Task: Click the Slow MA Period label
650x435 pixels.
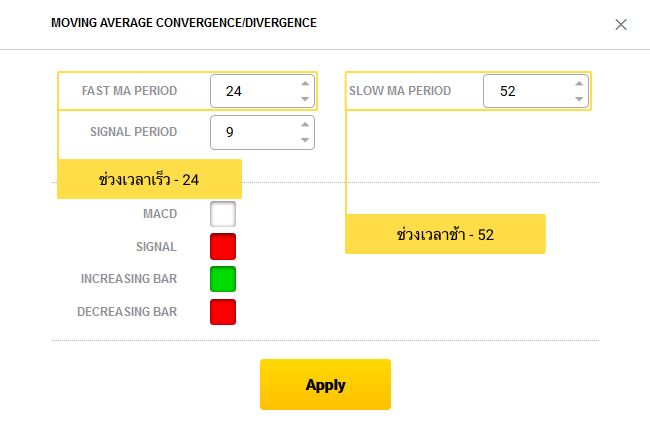Action: coord(400,91)
